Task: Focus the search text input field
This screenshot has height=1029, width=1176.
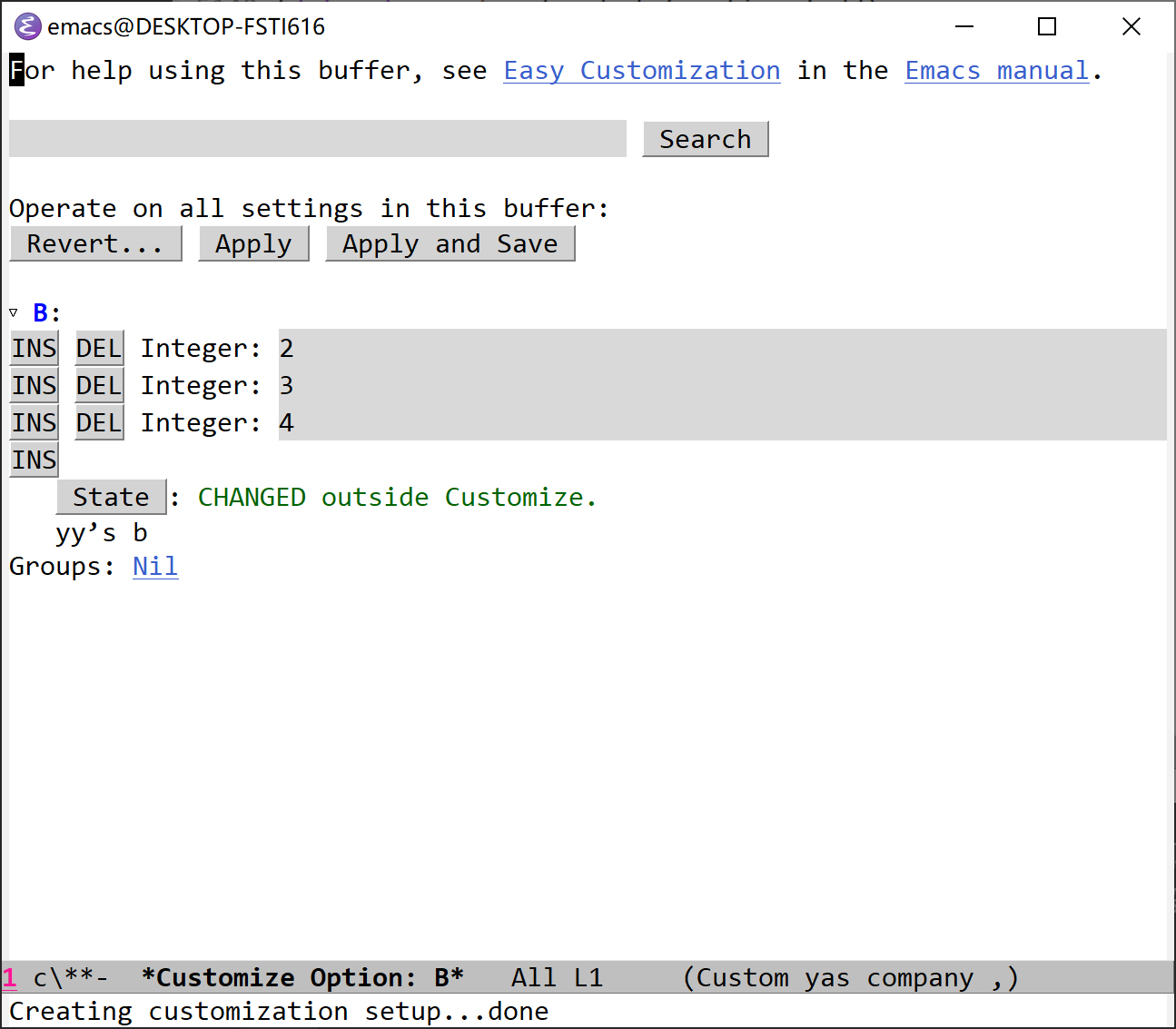Action: tap(317, 139)
